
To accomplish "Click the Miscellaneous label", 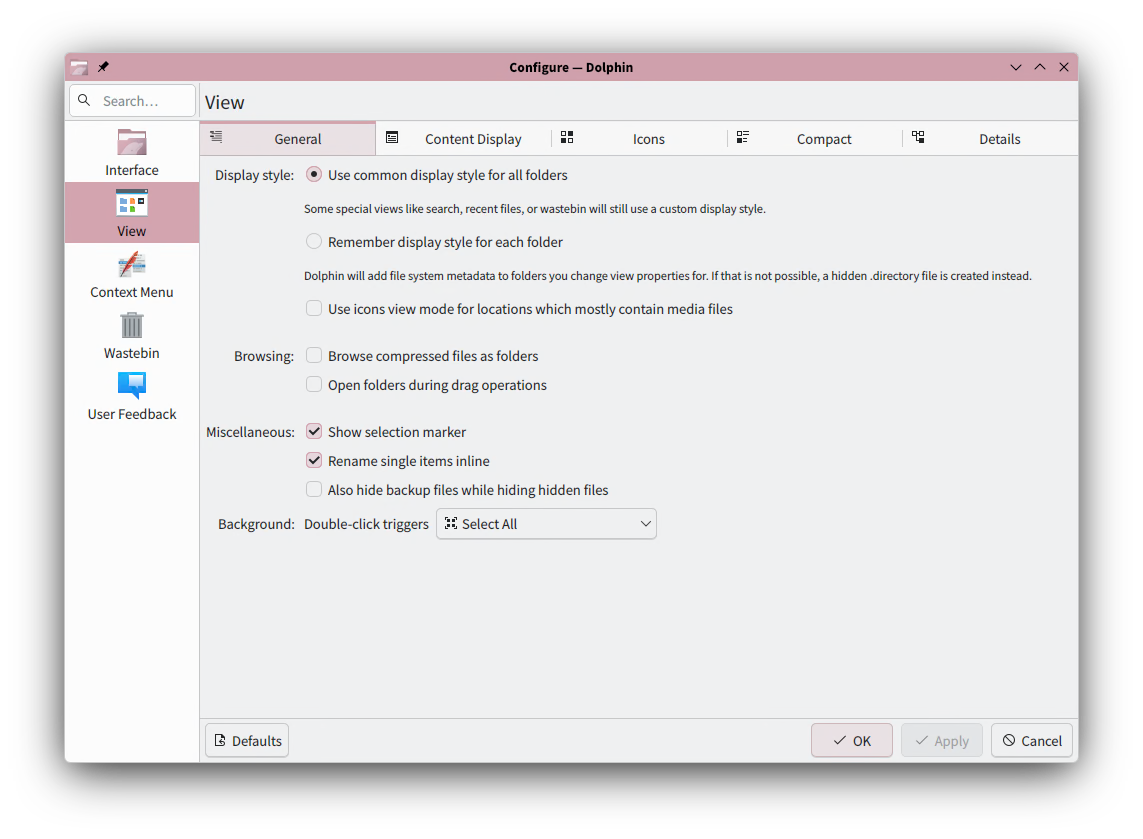I will (250, 432).
